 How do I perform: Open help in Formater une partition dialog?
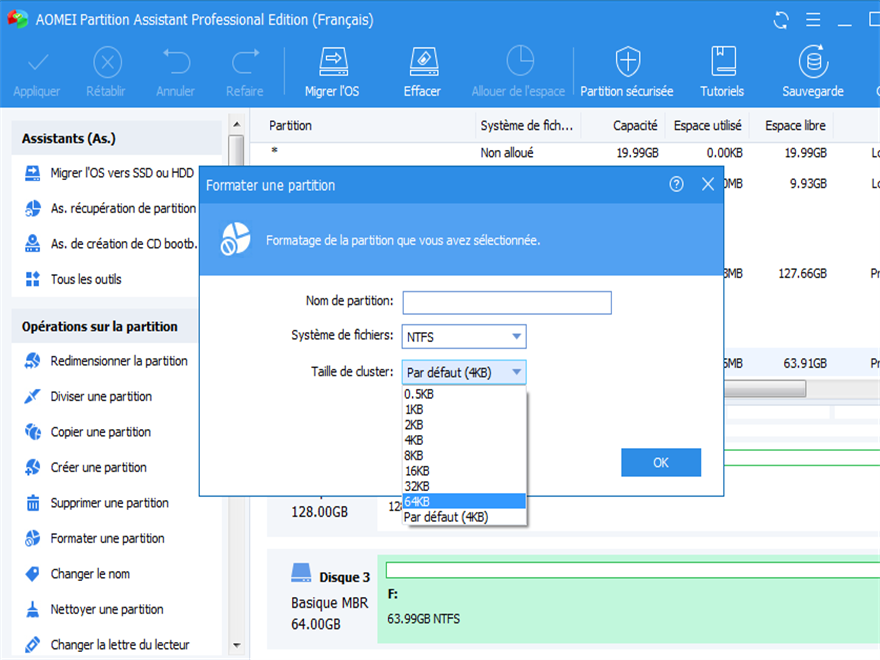[x=676, y=184]
